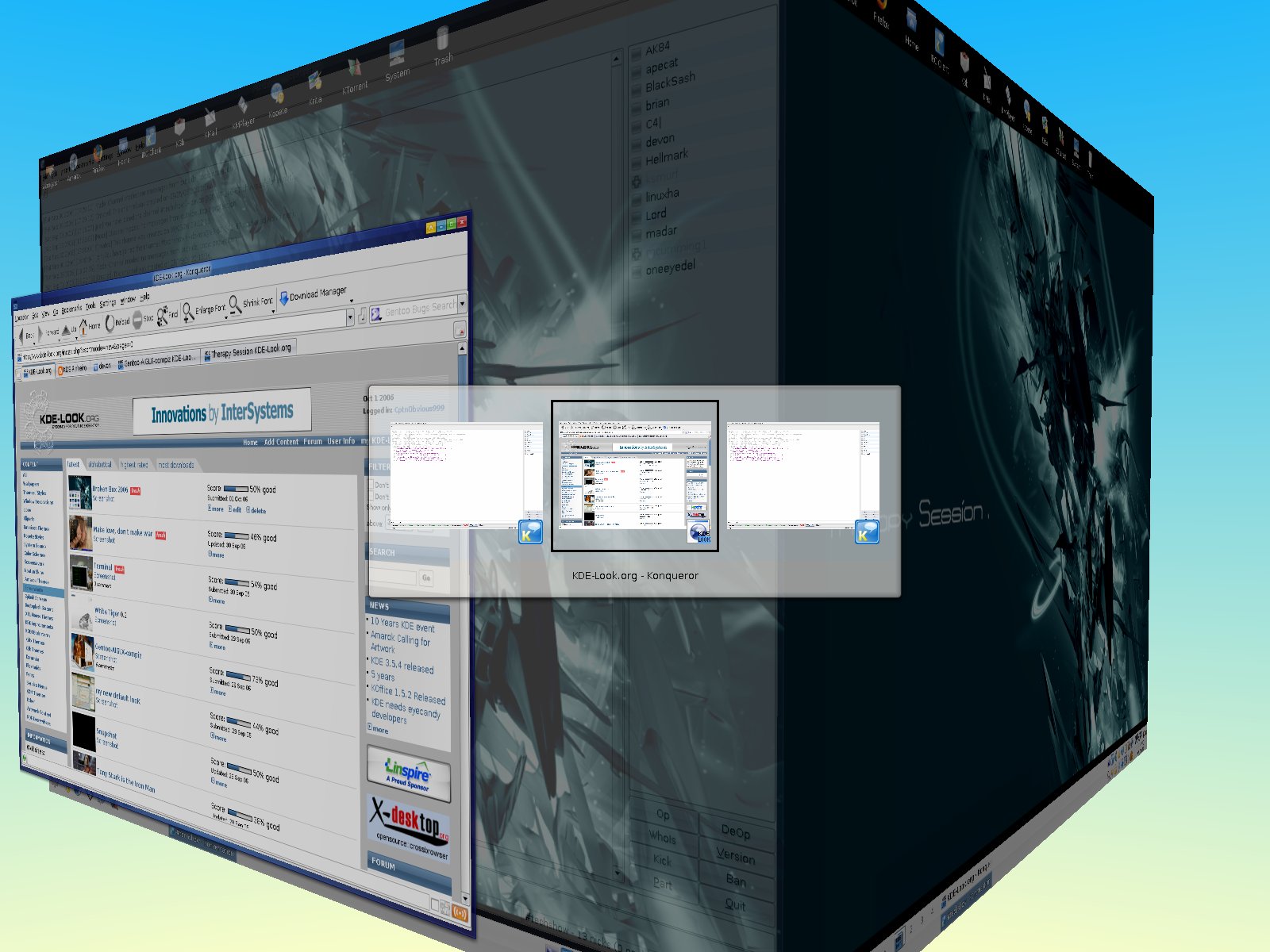1270x952 pixels.
Task: Select the left chat window thumbnail in switcher
Action: coord(466,475)
